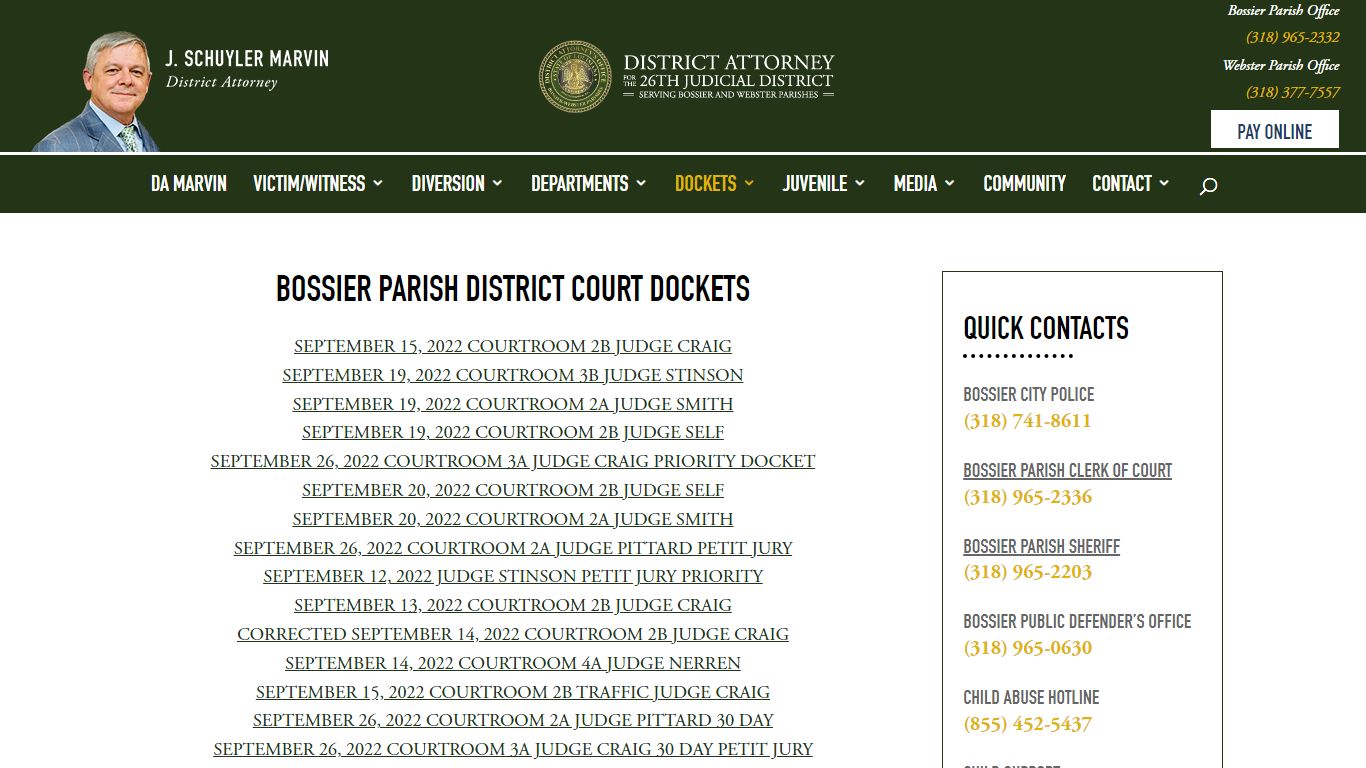
Task: Open the Contact menu item
Action: point(1122,184)
